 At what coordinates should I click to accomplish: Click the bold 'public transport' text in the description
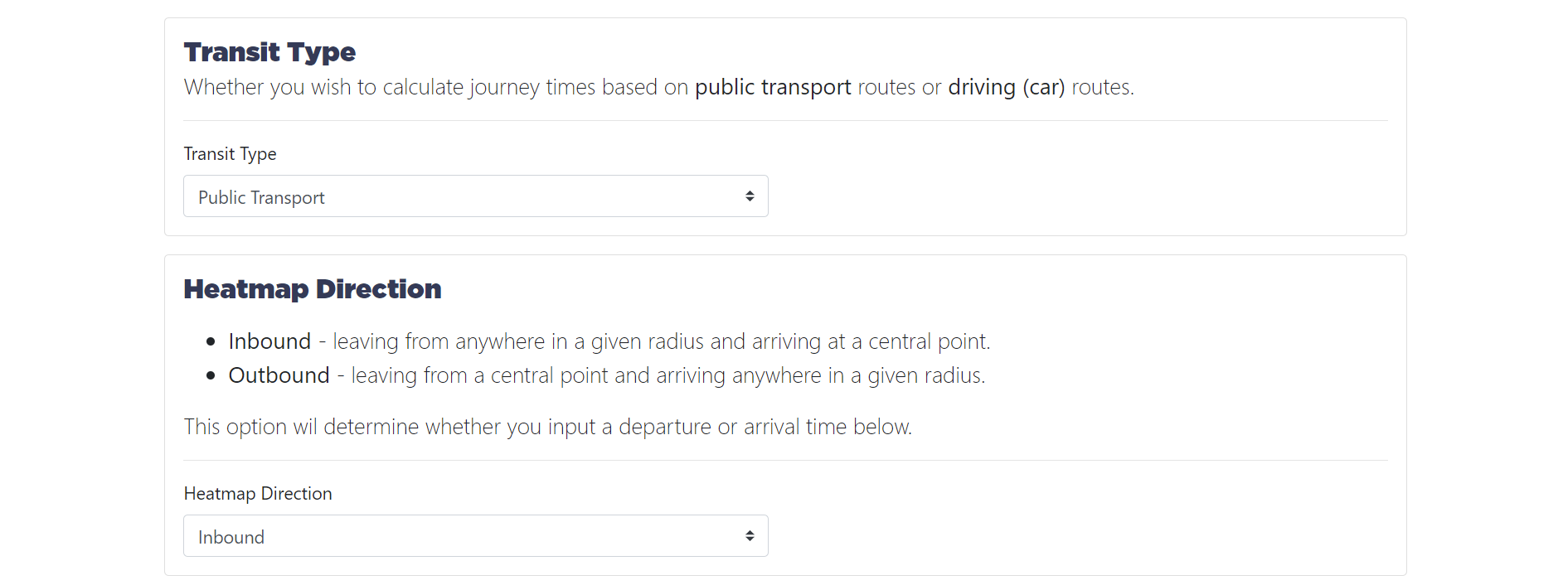tap(773, 87)
